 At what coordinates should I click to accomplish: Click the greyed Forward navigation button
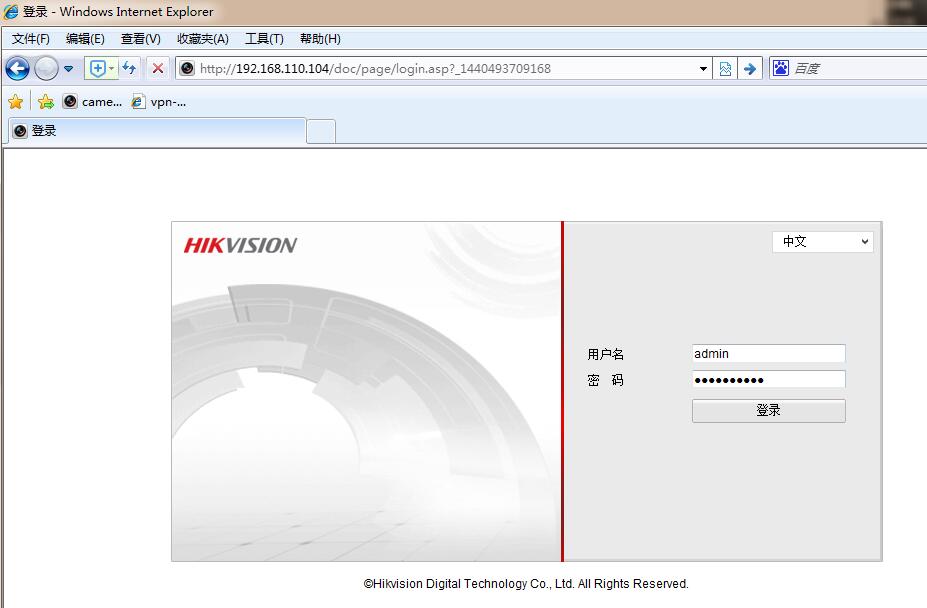pos(46,69)
